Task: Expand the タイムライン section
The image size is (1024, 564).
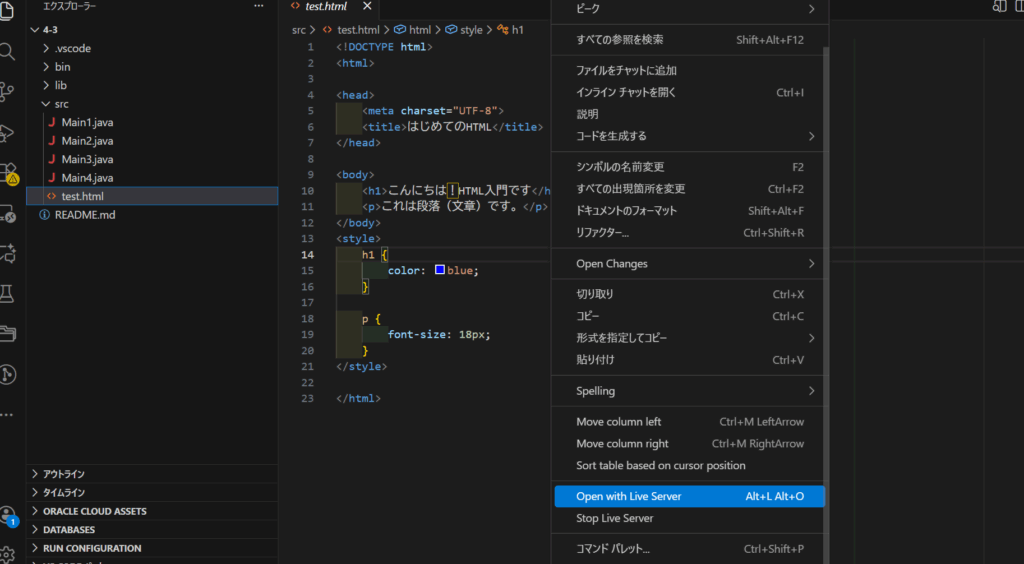Action: tap(63, 492)
